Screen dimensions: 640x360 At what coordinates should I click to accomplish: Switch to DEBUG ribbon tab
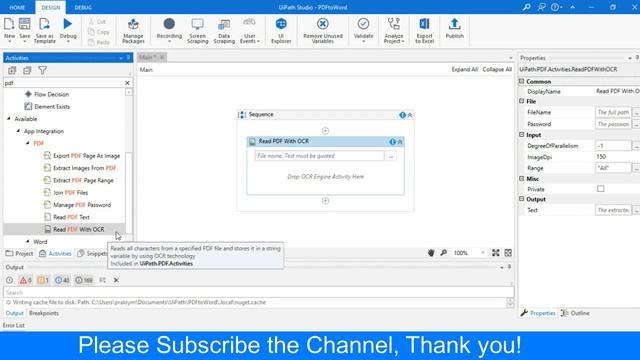83,7
